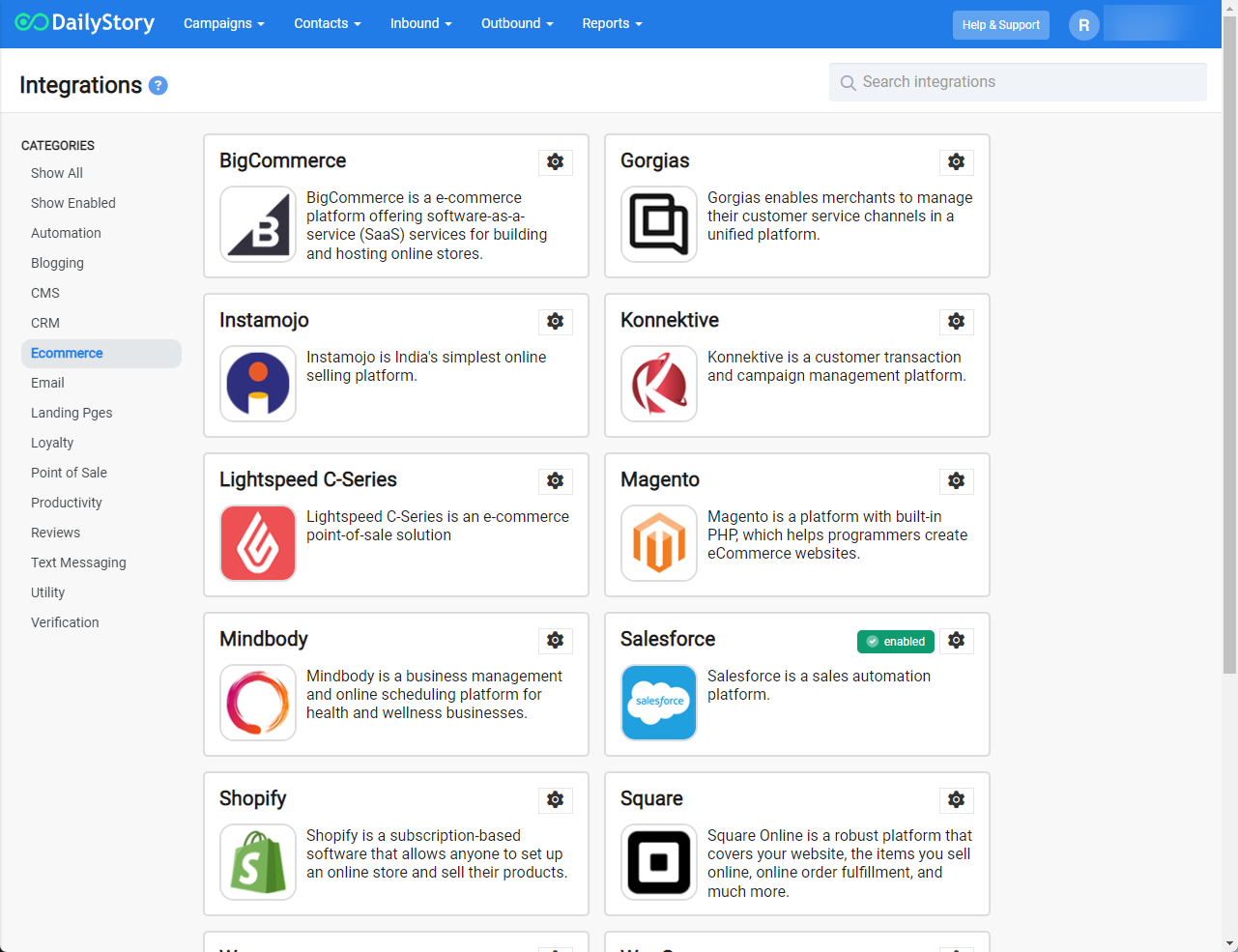Expand the Reports dropdown menu

(x=612, y=24)
